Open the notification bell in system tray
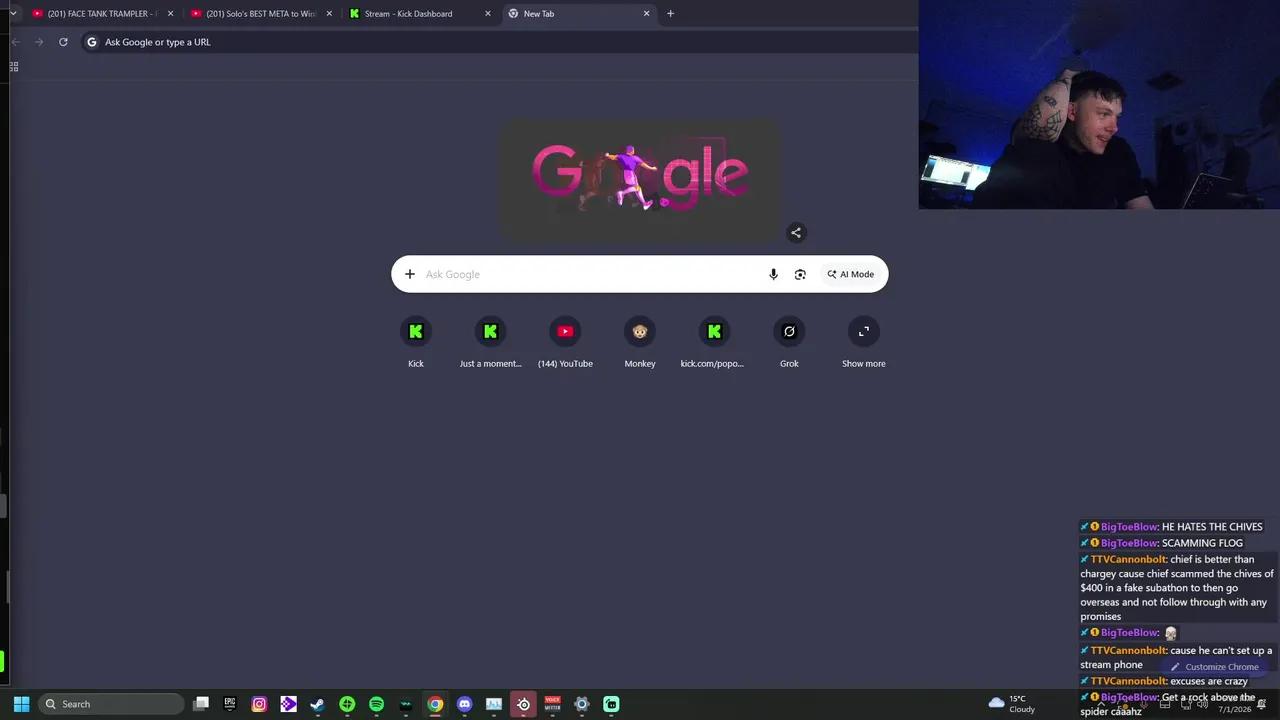Image resolution: width=1280 pixels, height=720 pixels. pyautogui.click(x=1262, y=704)
